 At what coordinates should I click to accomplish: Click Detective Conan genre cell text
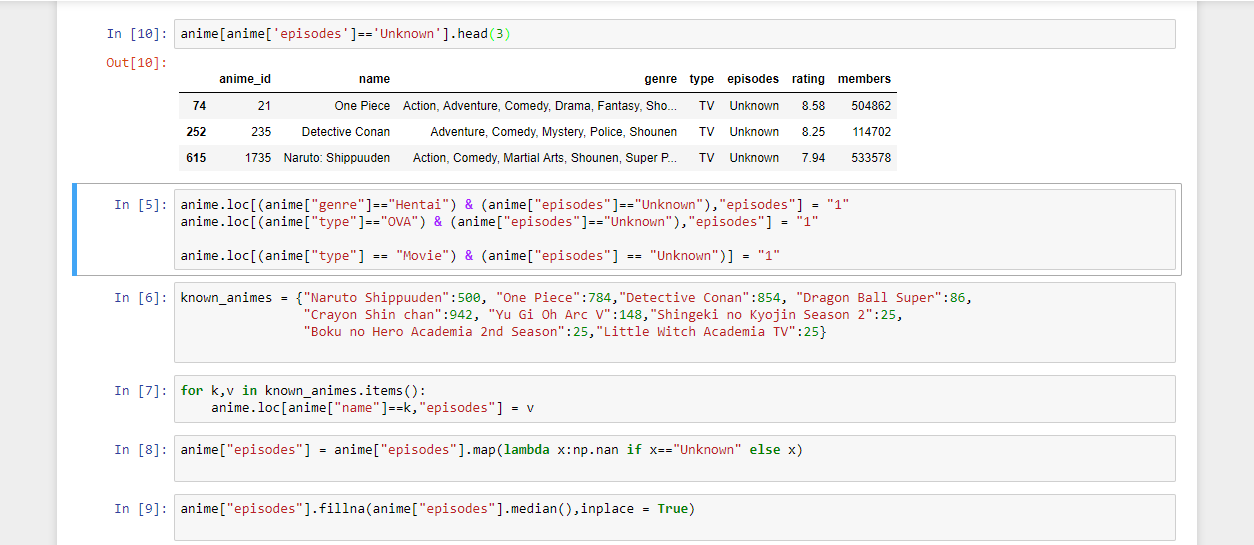coord(554,131)
